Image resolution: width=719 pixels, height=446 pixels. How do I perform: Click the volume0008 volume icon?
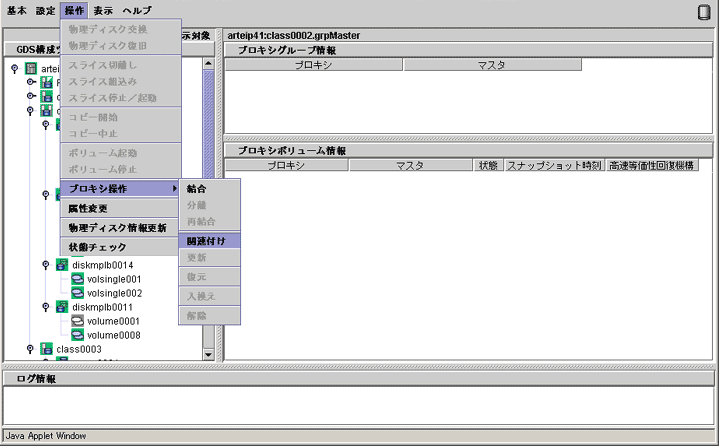[77, 335]
